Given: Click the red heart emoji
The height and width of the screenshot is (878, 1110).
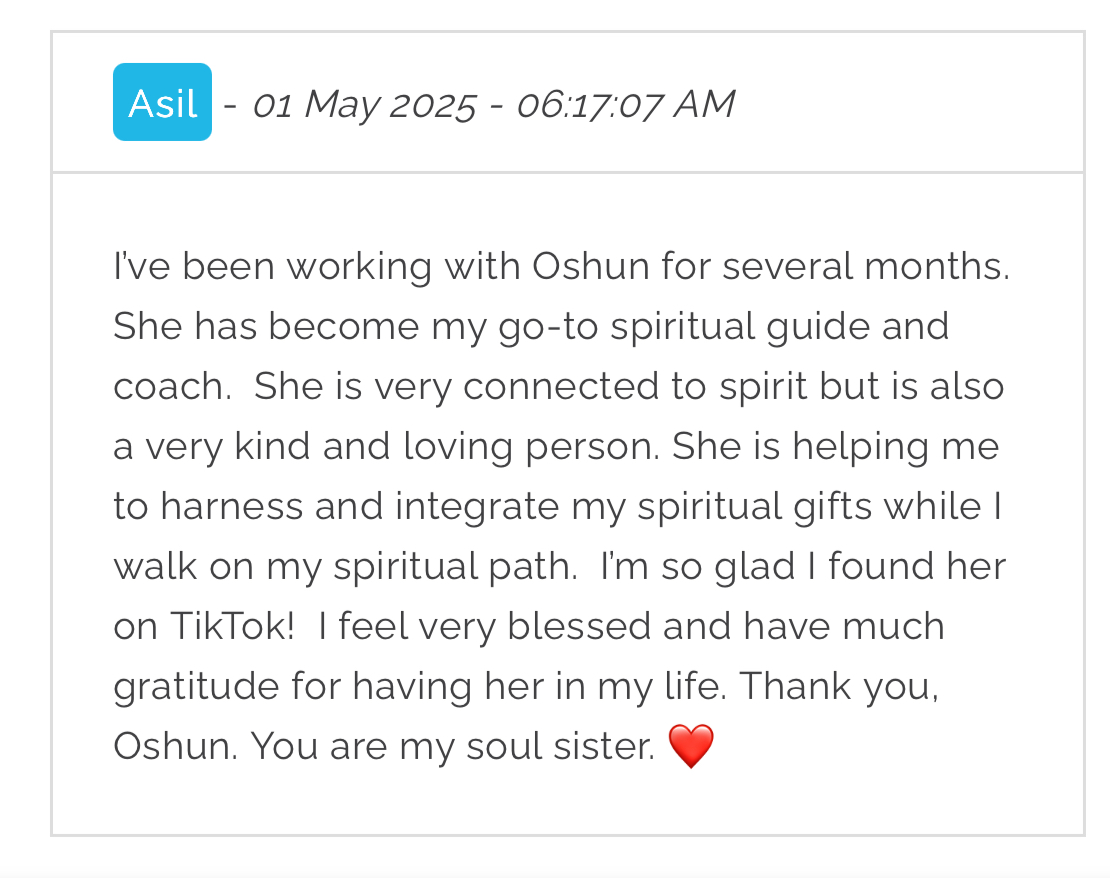Looking at the screenshot, I should click(x=690, y=747).
